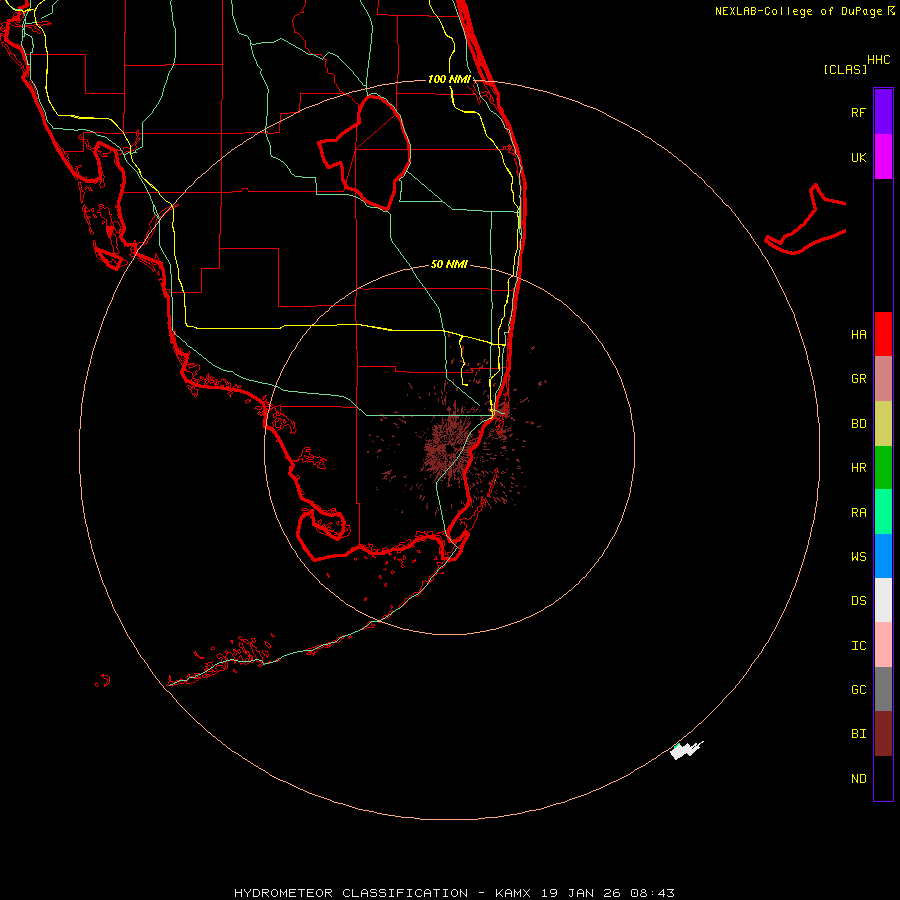The height and width of the screenshot is (900, 900).
Task: Click the [CLAS] units label
Action: pyautogui.click(x=845, y=69)
